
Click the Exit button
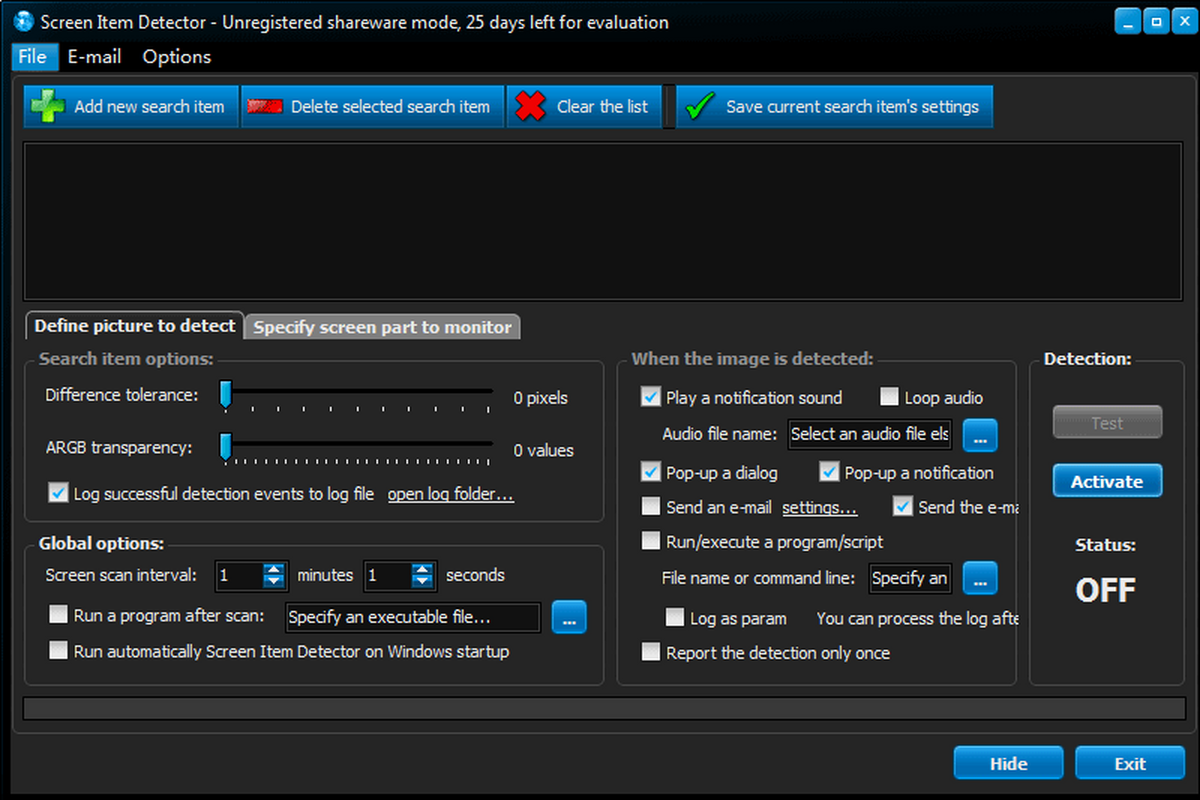click(x=1130, y=763)
